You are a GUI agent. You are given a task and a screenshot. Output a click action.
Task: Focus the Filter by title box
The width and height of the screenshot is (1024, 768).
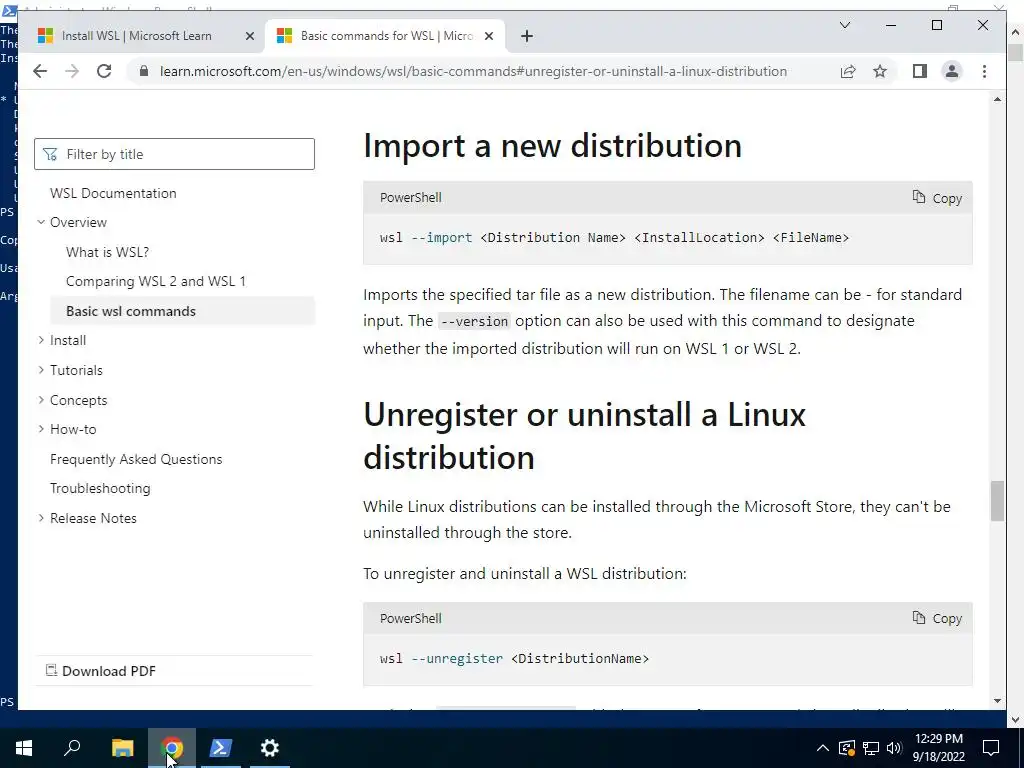coord(174,154)
